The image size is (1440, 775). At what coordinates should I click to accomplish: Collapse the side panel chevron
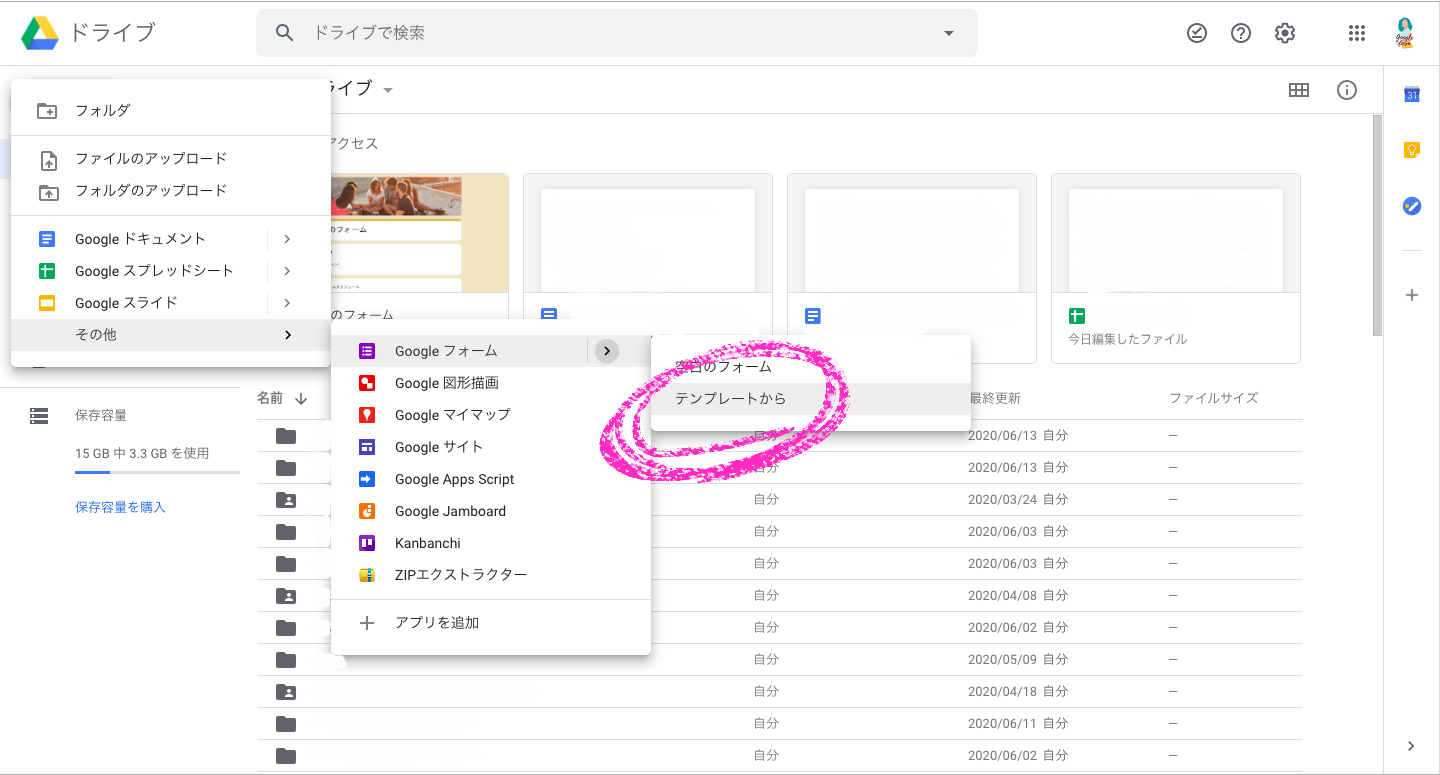(x=1411, y=746)
